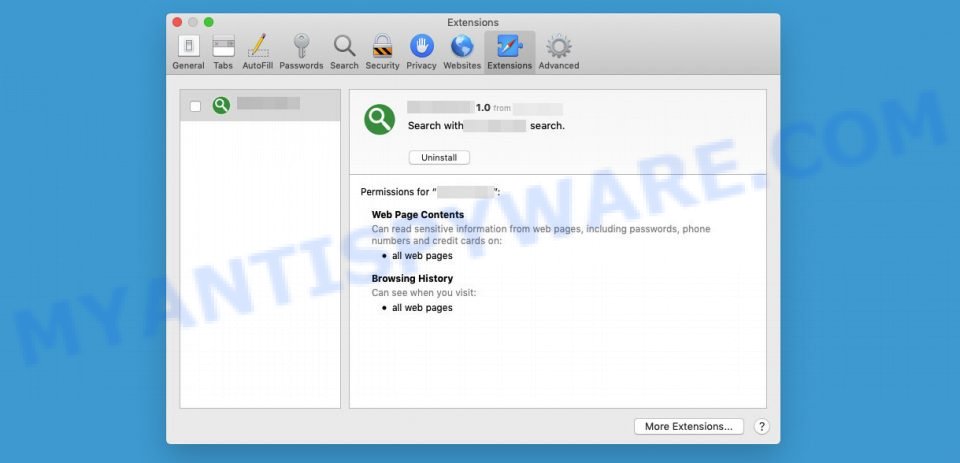The image size is (960, 463).
Task: Open the Search preferences pane
Action: pos(344,52)
